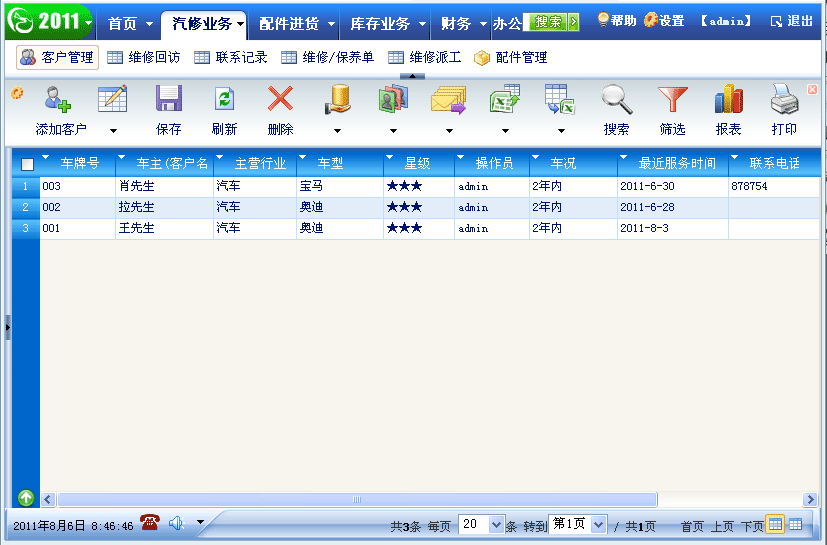Click the horizontal scrollbar thumb
The image size is (827, 545).
pyautogui.click(x=357, y=499)
